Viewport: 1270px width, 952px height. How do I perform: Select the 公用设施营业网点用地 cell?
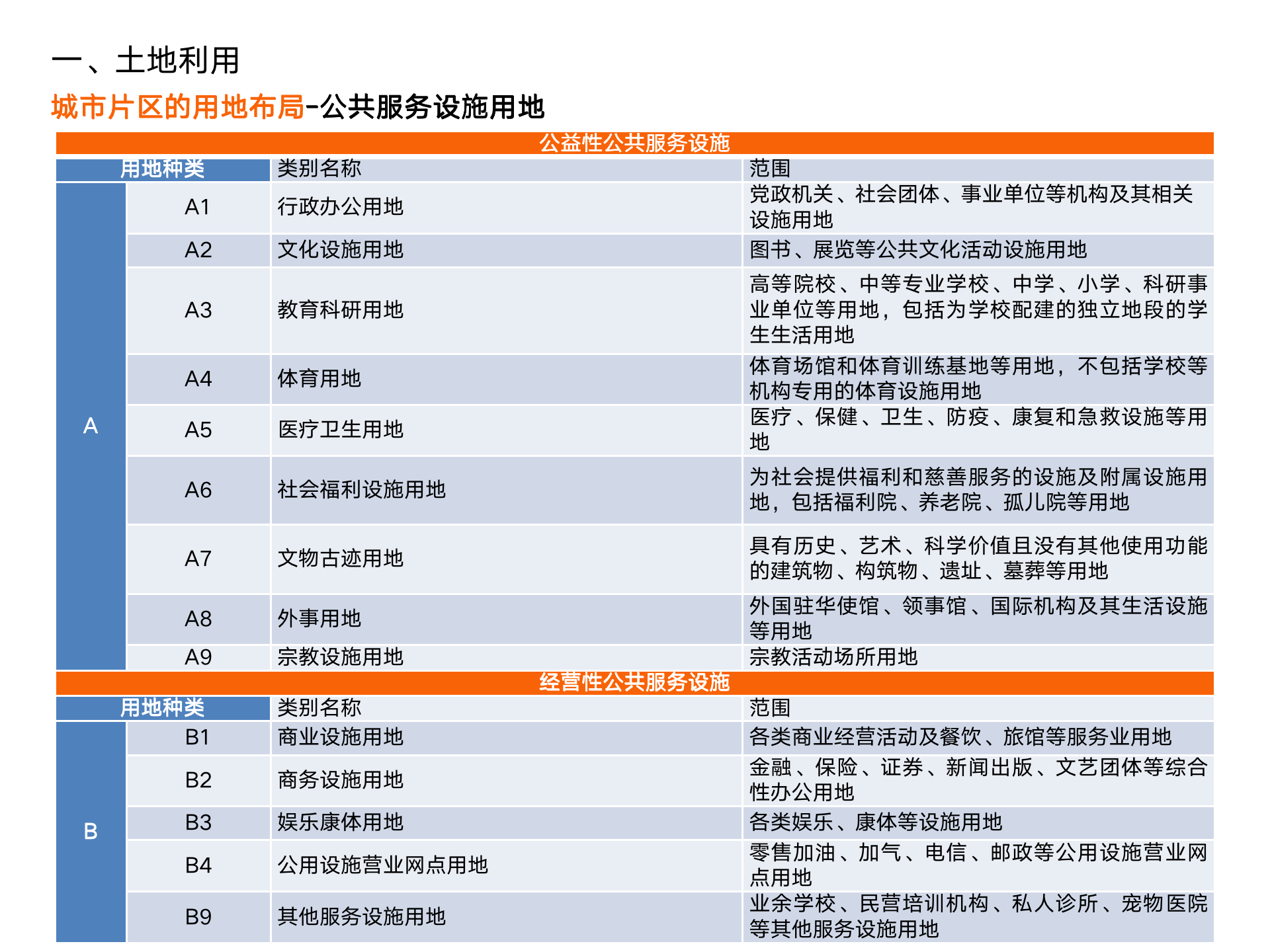[382, 865]
